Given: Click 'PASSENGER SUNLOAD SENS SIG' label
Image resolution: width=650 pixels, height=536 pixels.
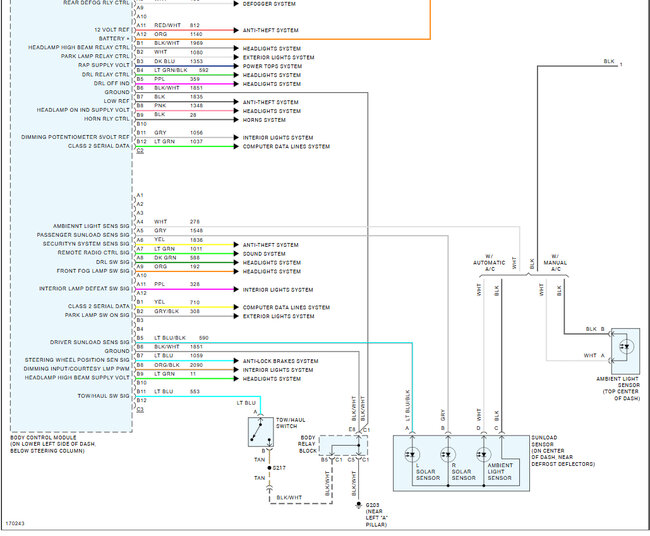Looking at the screenshot, I should [83, 235].
